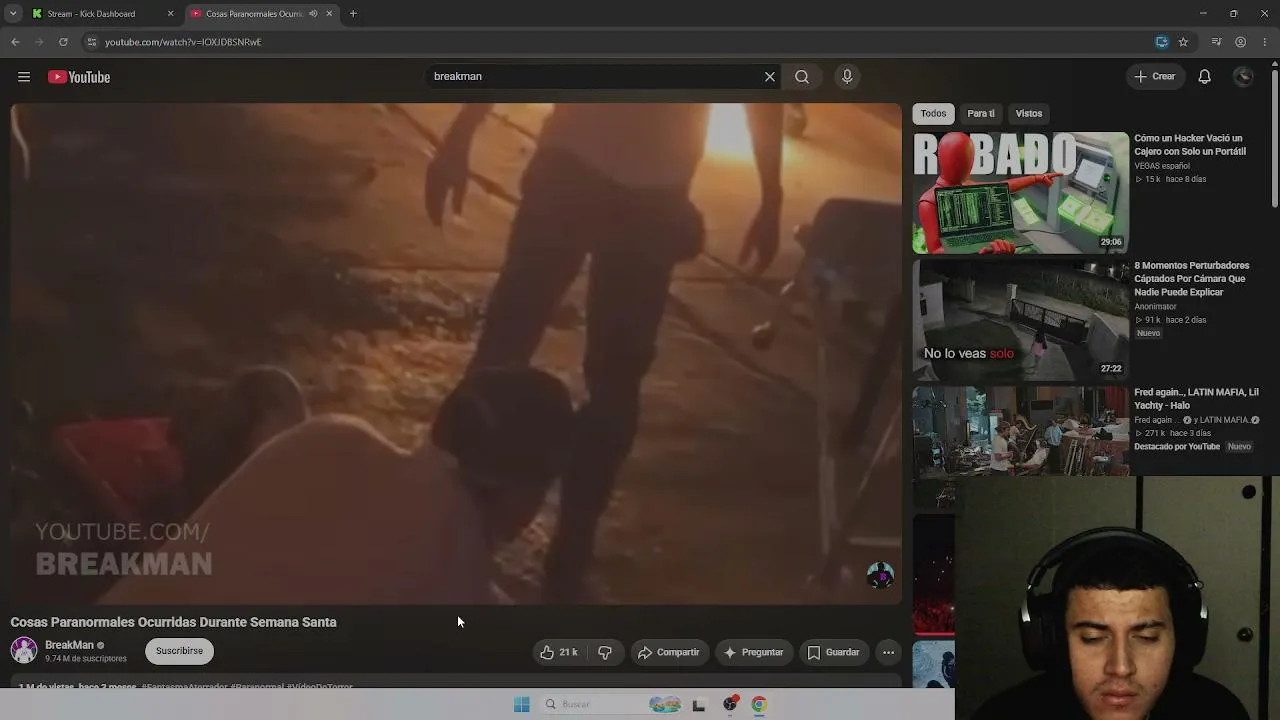Select the Todos filter chip
1280x720 pixels.
(933, 113)
